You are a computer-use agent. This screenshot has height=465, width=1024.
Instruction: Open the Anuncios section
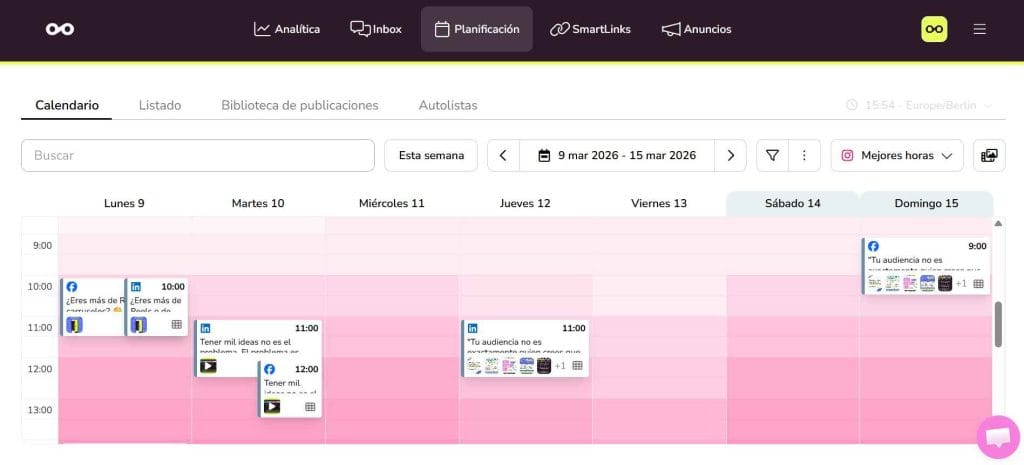[697, 29]
